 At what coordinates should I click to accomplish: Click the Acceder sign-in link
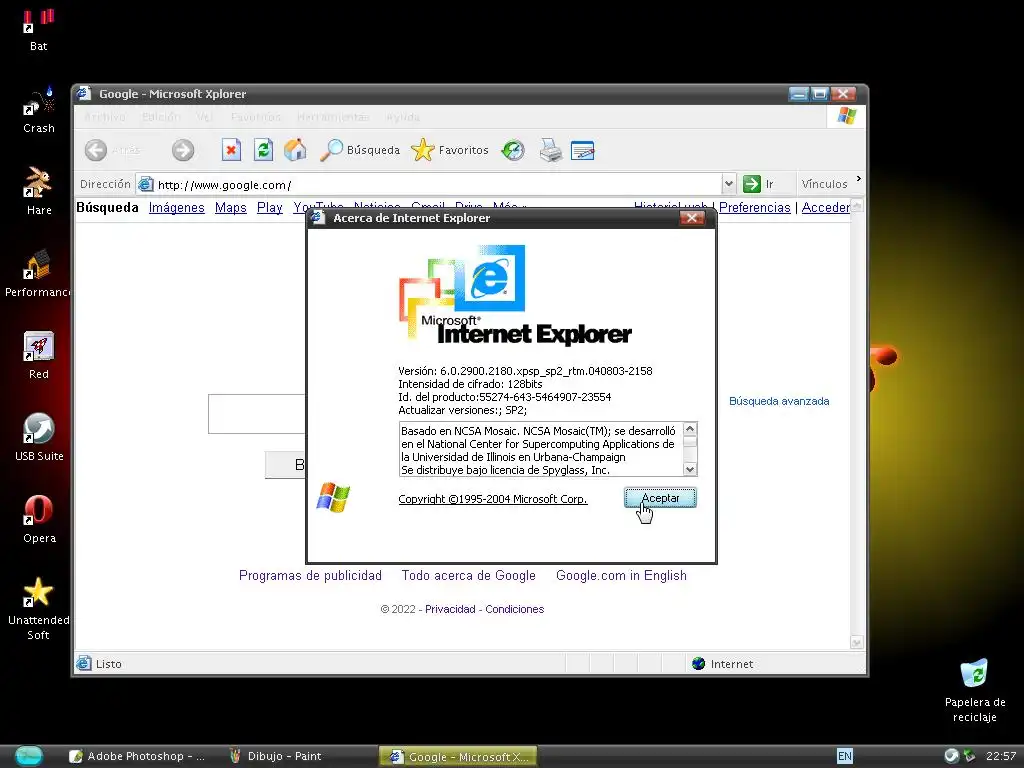pyautogui.click(x=825, y=208)
